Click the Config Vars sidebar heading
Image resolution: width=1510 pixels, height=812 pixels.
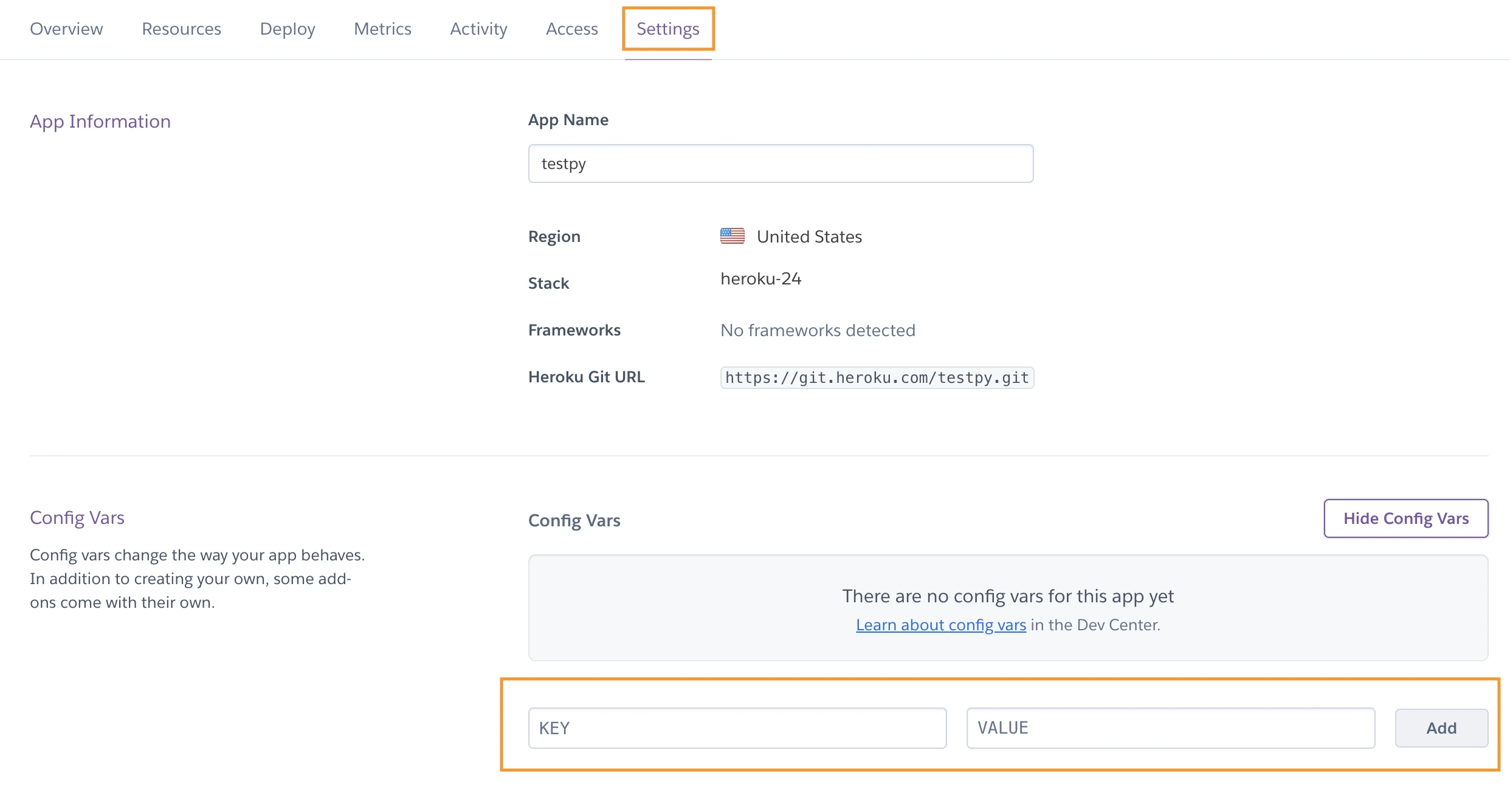pos(77,517)
